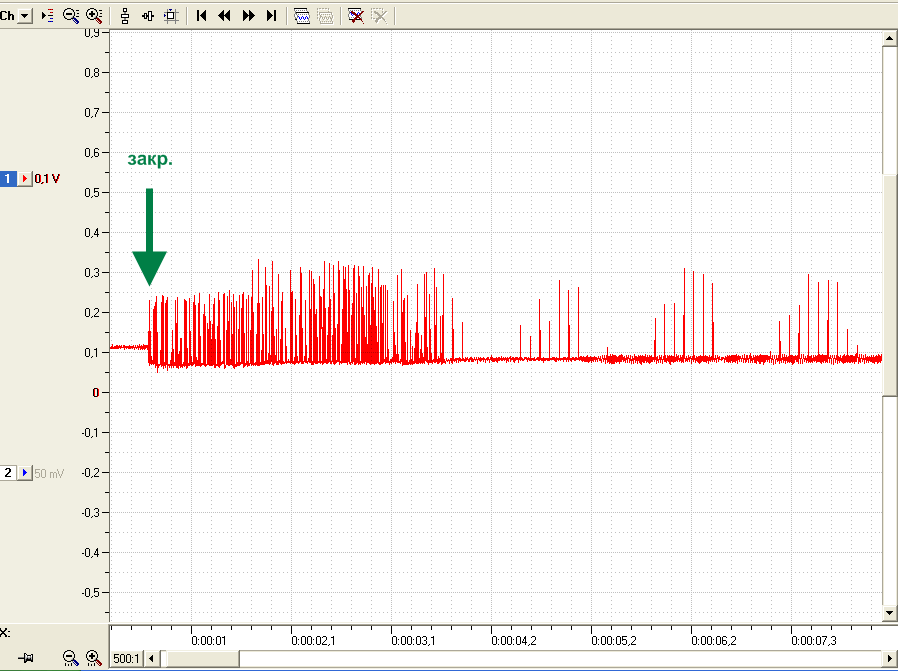This screenshot has width=898, height=671.
Task: Click the 0:00:04,2 time axis label
Action: click(x=514, y=640)
